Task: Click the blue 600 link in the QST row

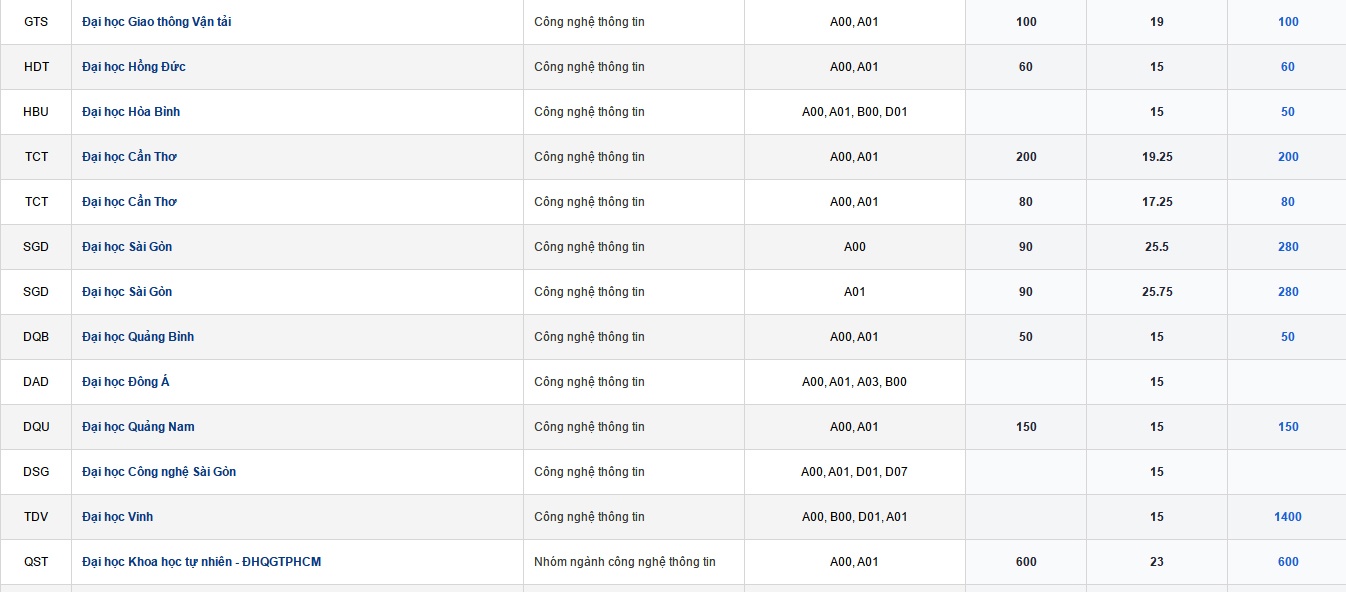Action: click(1288, 562)
